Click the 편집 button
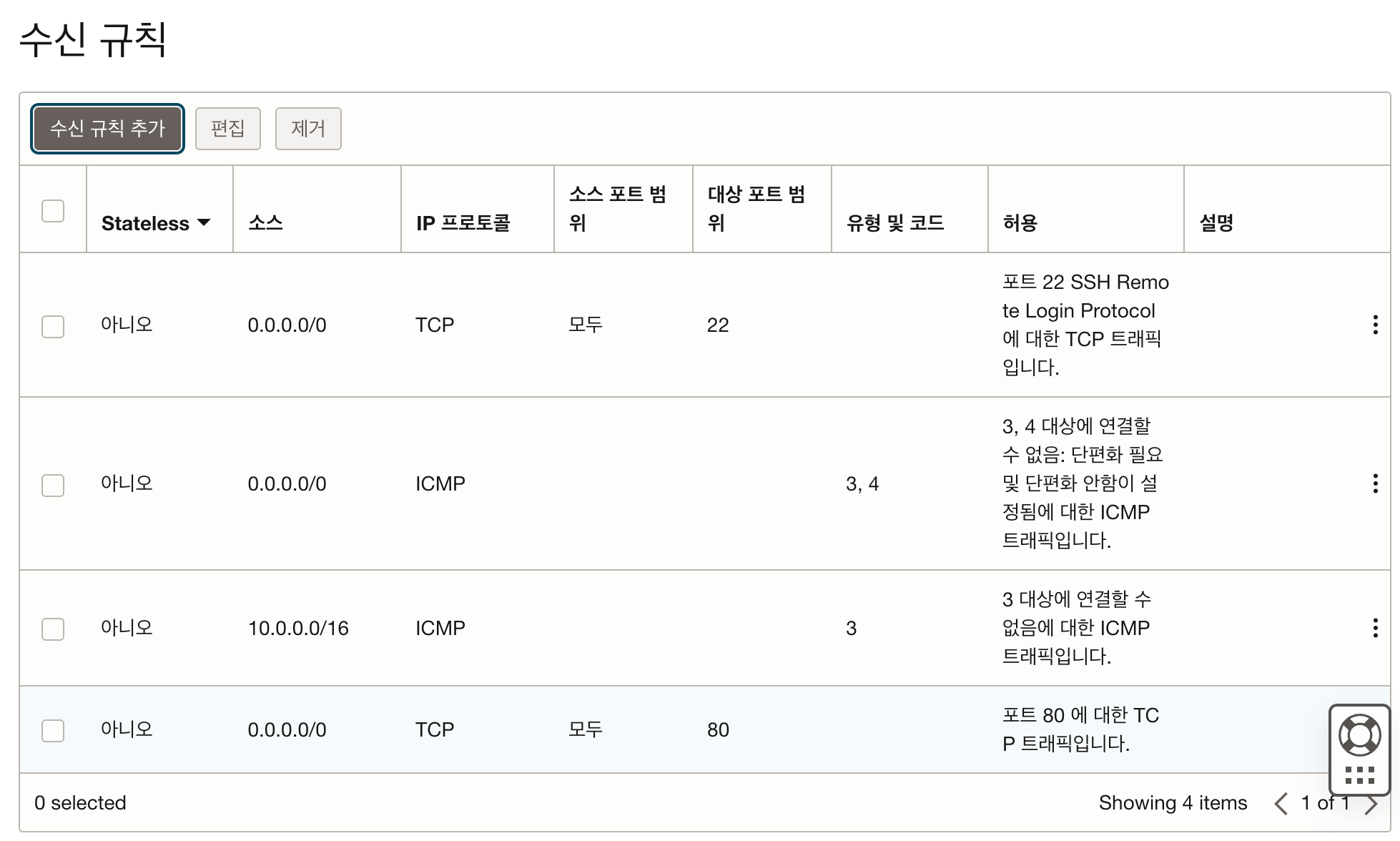Viewport: 1400px width, 841px height. tap(227, 129)
